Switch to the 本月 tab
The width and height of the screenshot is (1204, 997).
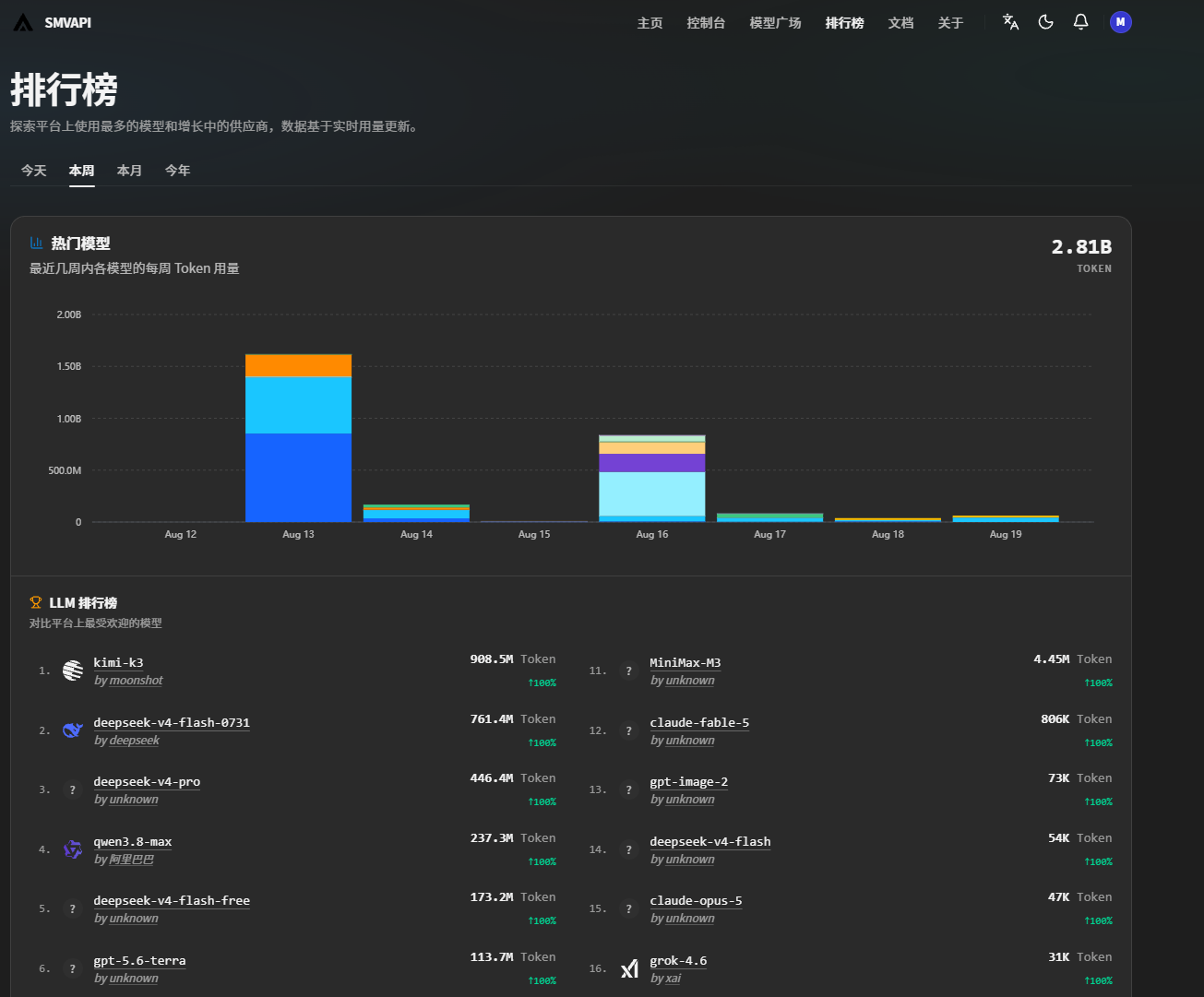pos(130,171)
